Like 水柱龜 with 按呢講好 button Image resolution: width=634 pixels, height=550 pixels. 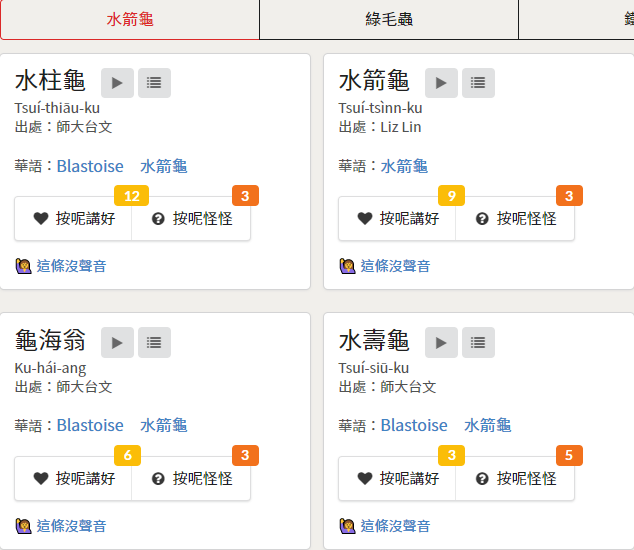click(74, 219)
